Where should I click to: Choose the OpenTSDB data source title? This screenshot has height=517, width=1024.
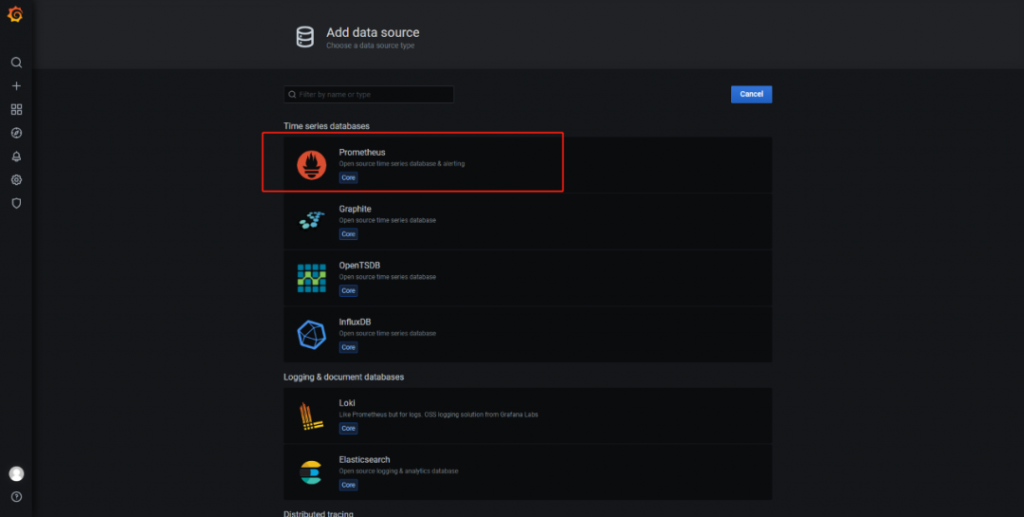359,265
